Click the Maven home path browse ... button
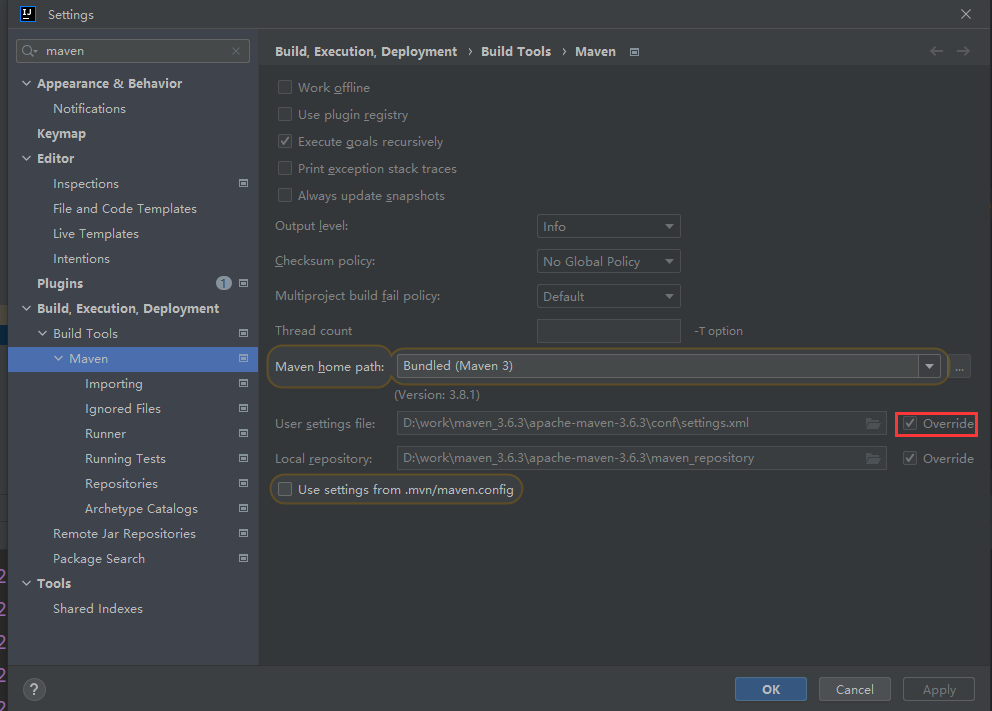Viewport: 992px width, 711px height. [960, 366]
